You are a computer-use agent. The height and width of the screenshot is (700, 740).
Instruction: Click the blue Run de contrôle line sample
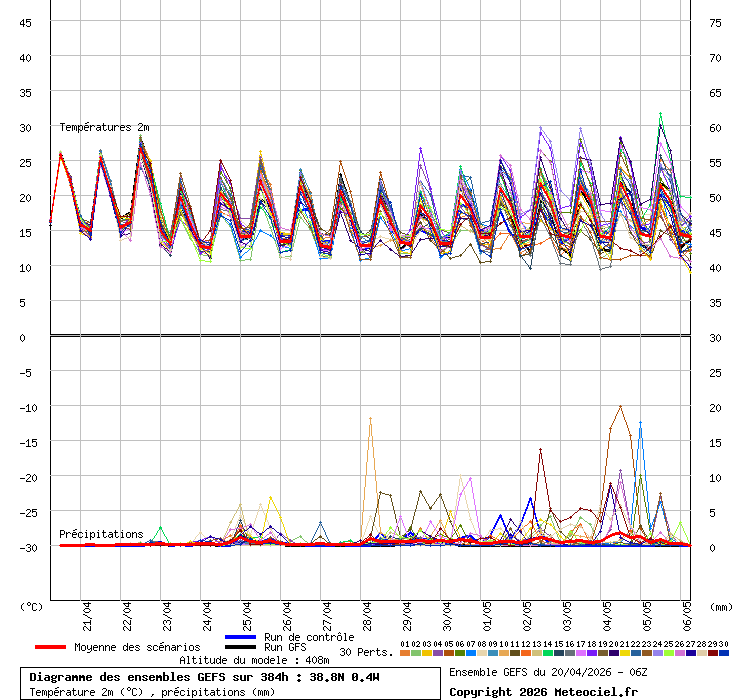tap(241, 637)
